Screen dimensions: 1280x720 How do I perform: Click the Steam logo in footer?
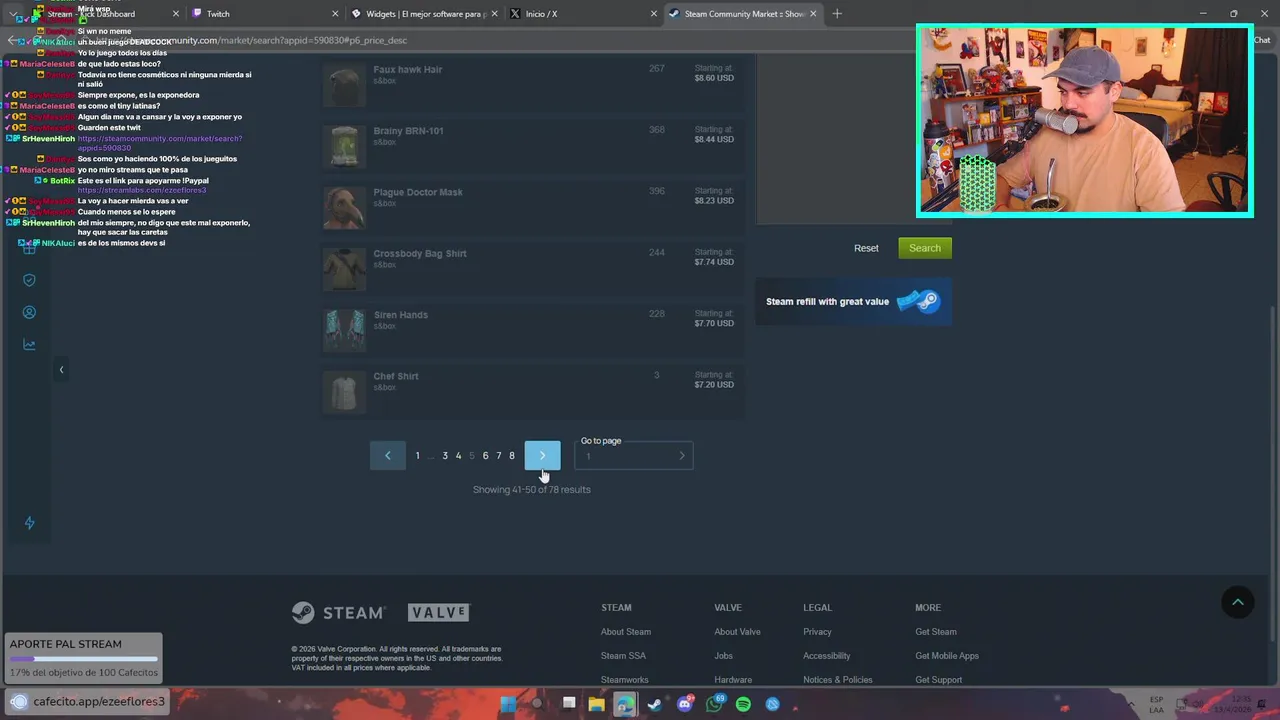tap(338, 612)
